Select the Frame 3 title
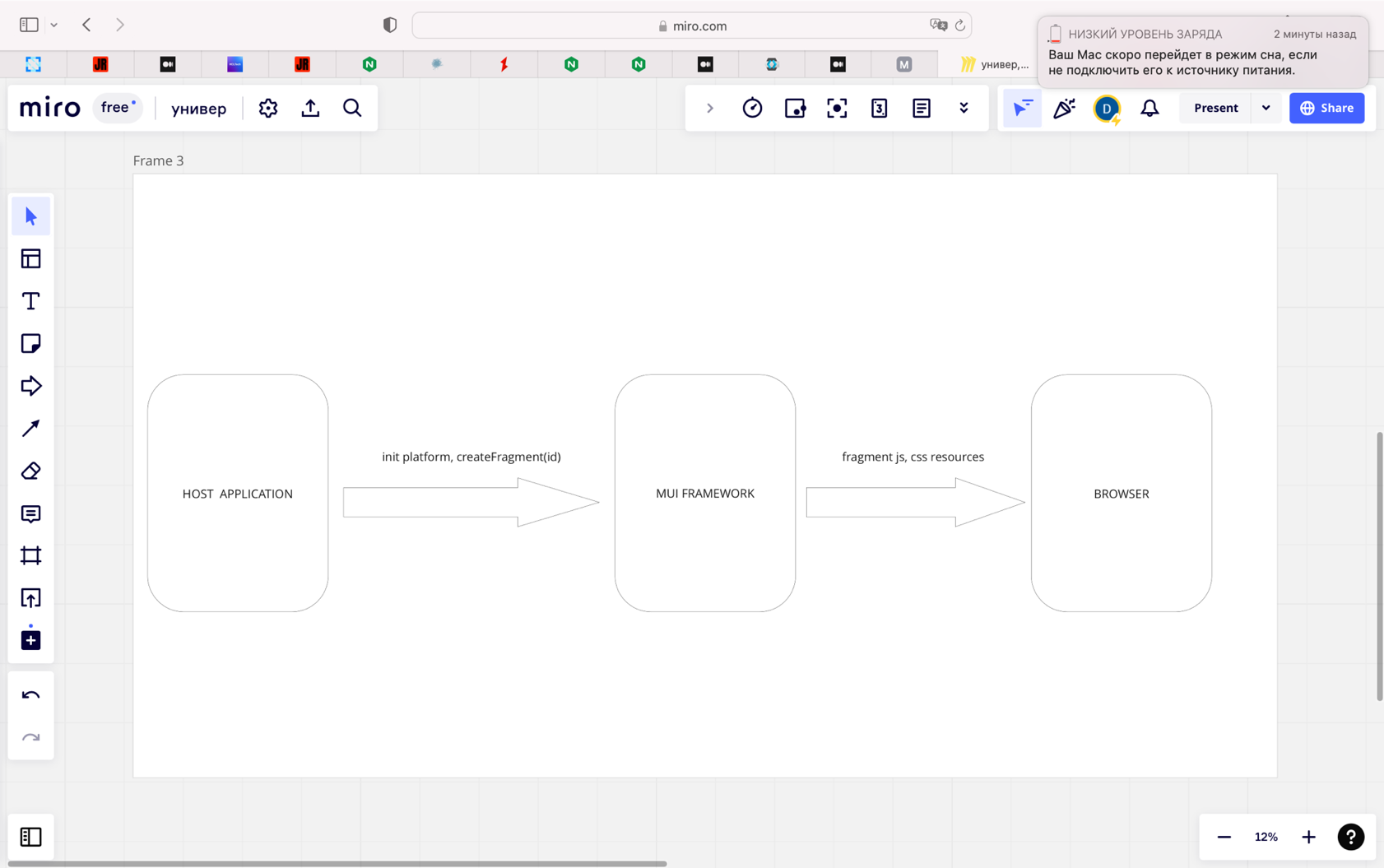Image resolution: width=1384 pixels, height=868 pixels. click(158, 160)
